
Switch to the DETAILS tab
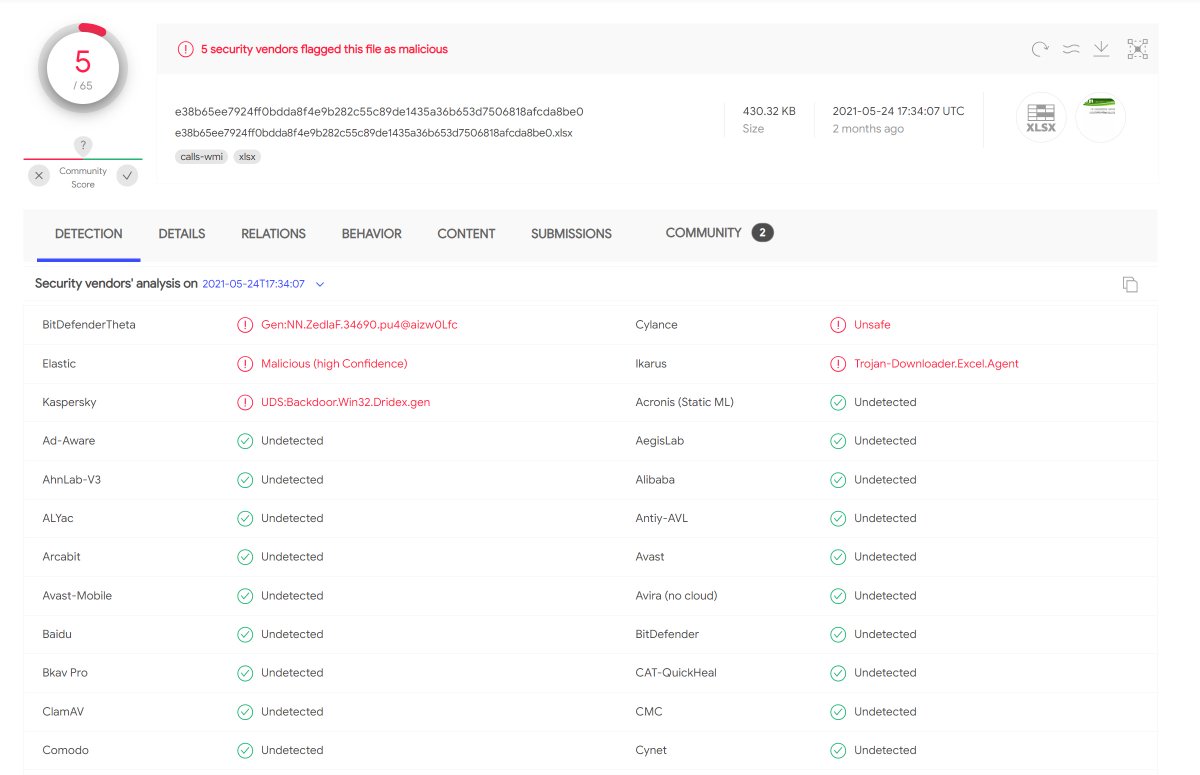182,234
